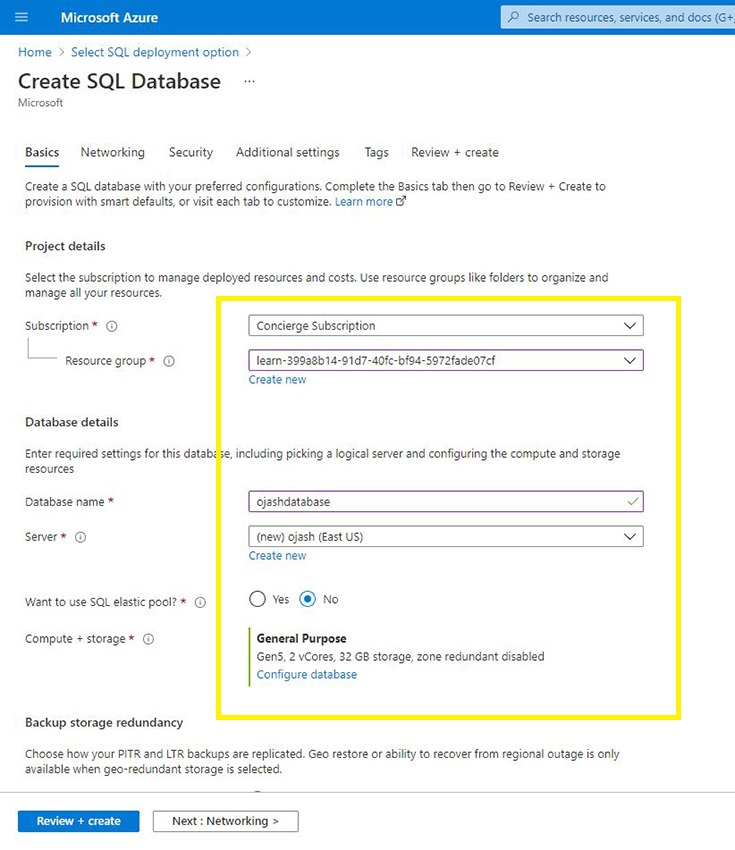Click the Azure search box
This screenshot has width=735, height=850.
pos(618,17)
